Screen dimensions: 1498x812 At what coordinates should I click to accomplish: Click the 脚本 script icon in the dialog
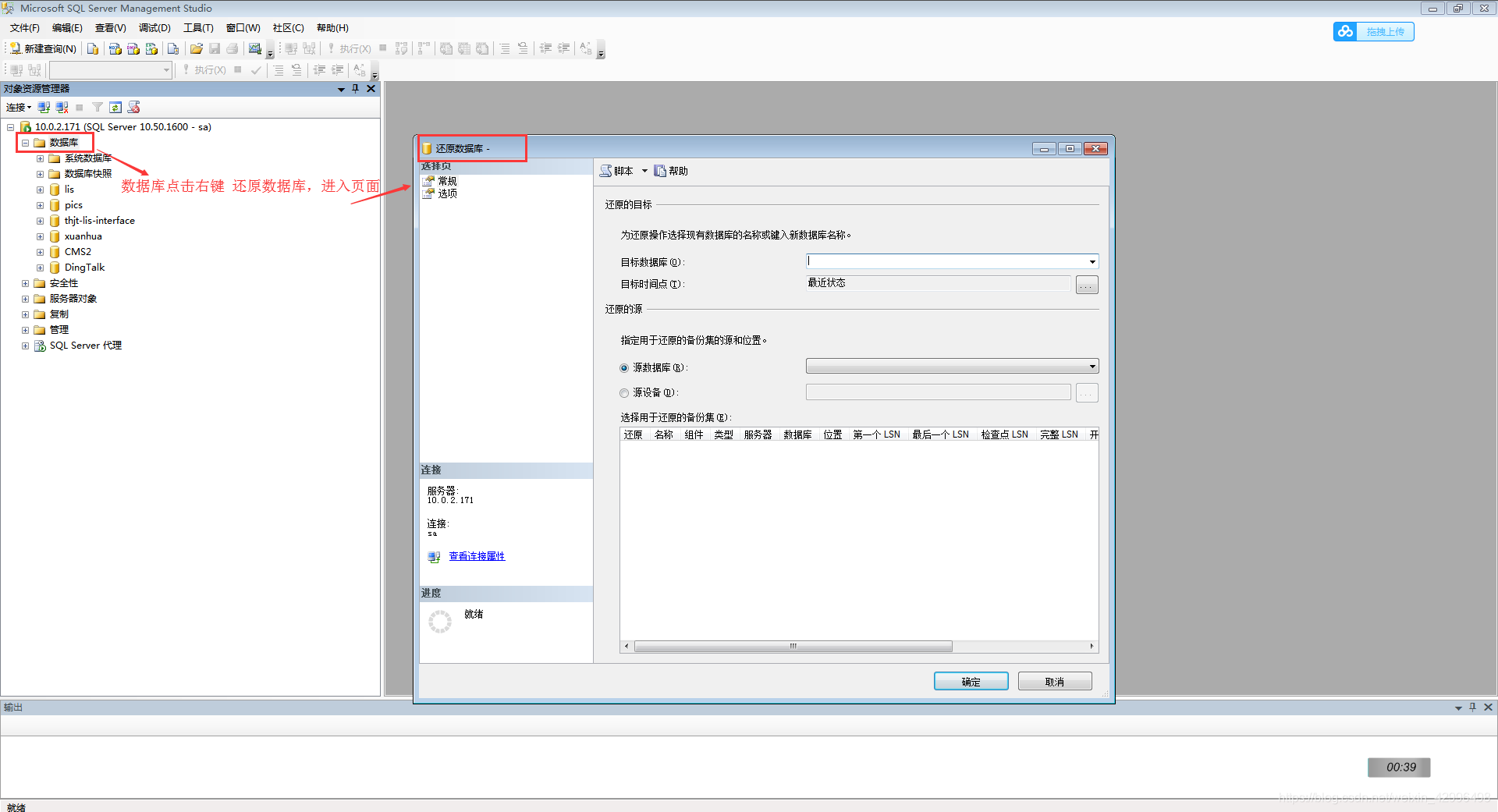[605, 171]
